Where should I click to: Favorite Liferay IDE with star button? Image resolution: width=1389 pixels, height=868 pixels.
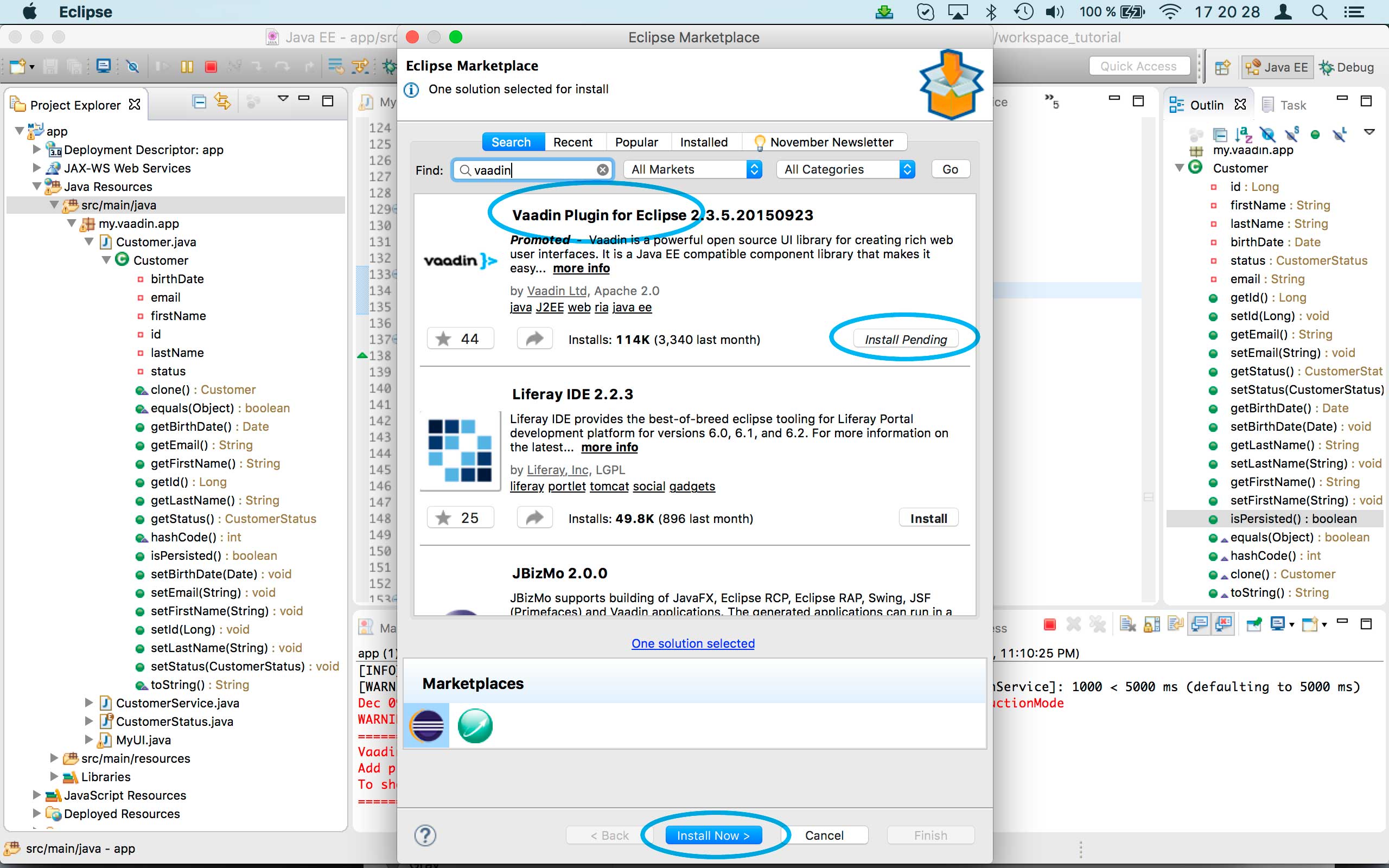(460, 518)
